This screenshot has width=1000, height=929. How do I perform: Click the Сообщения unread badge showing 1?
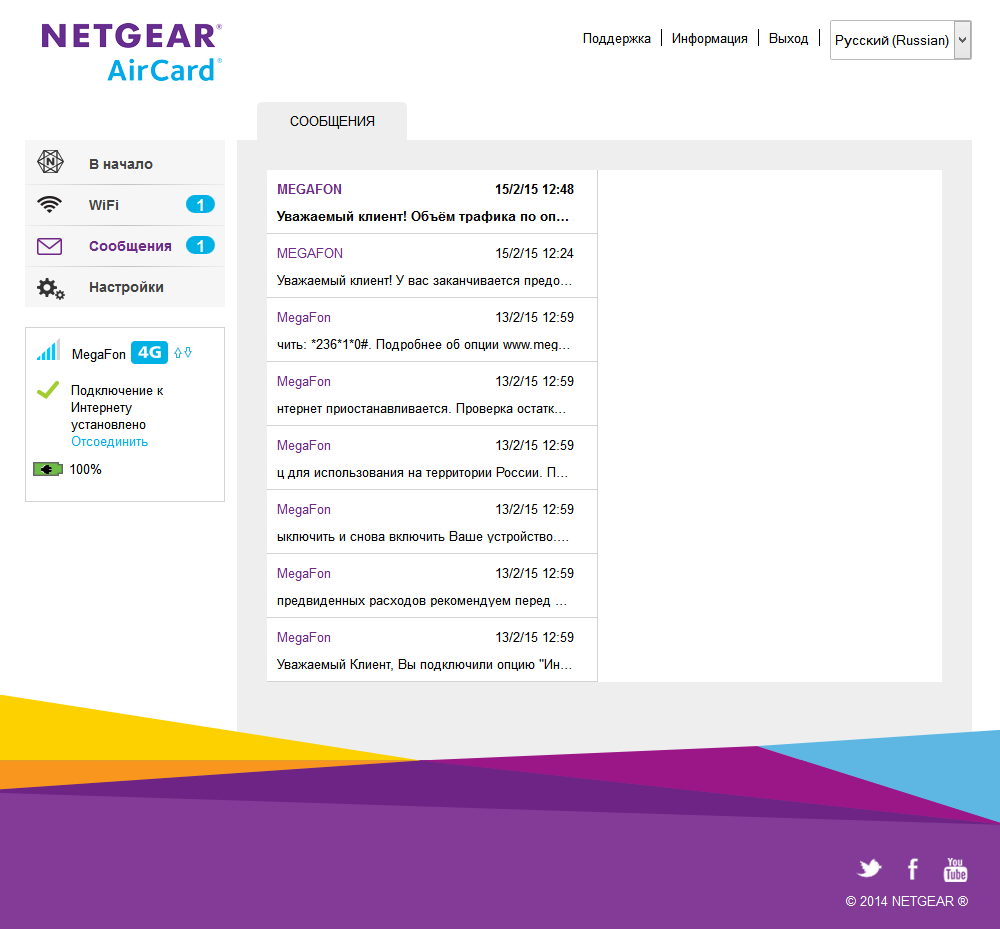coord(200,245)
